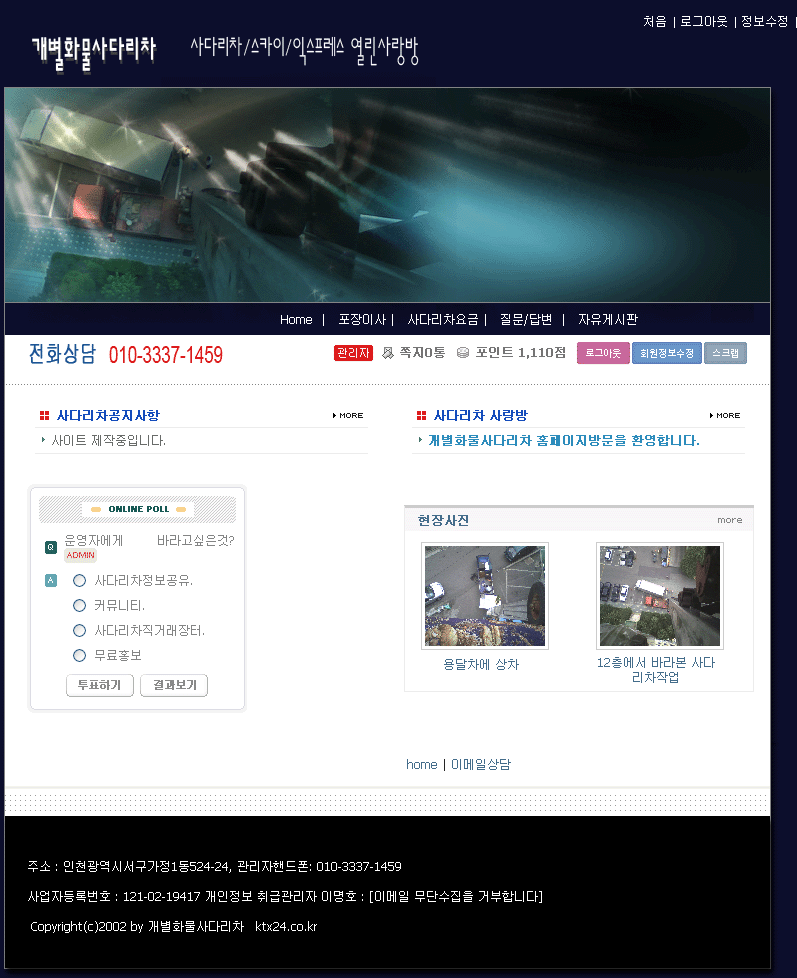Screen dimensions: 797x978
Task: Click the red 관리자 admin badge
Action: tap(353, 353)
